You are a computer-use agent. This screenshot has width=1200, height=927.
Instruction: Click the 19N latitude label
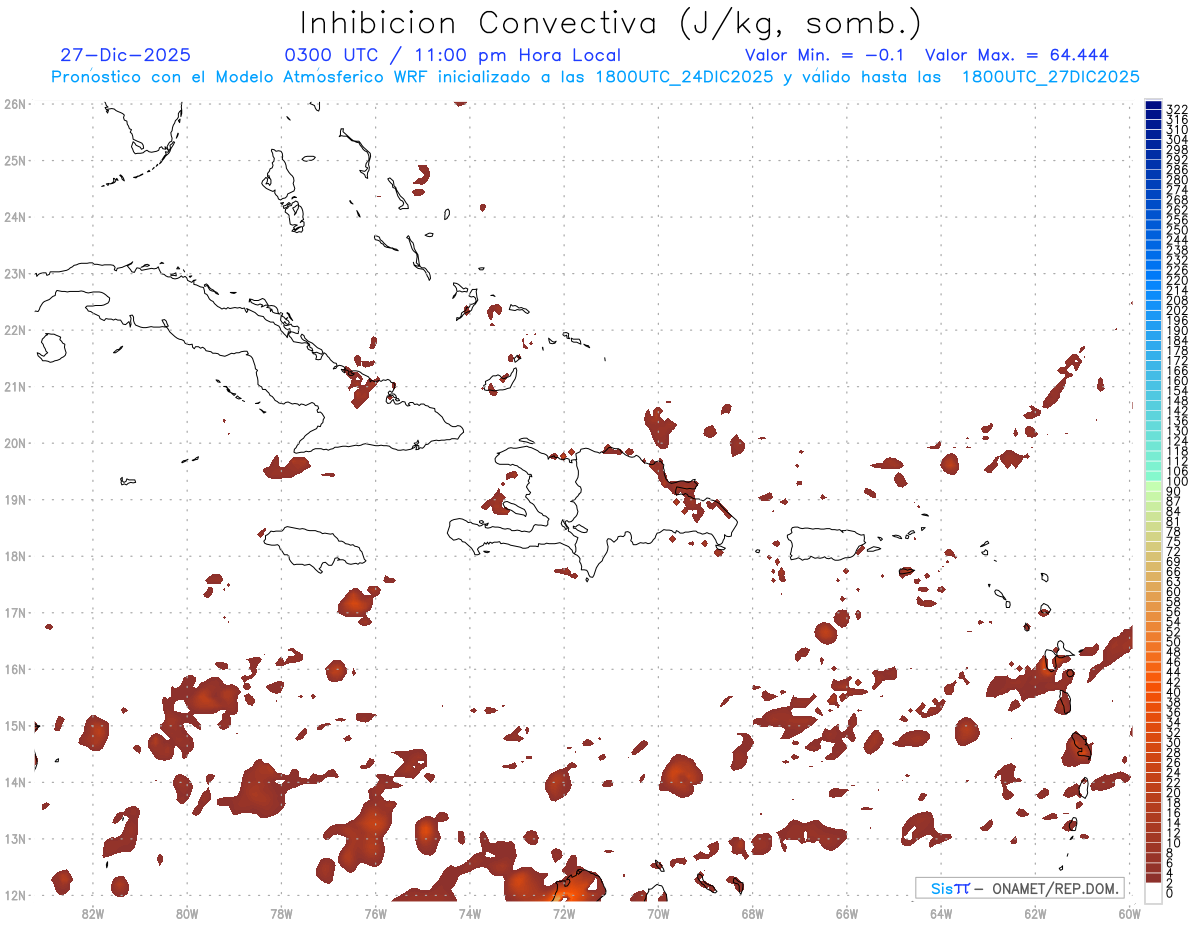click(x=15, y=499)
